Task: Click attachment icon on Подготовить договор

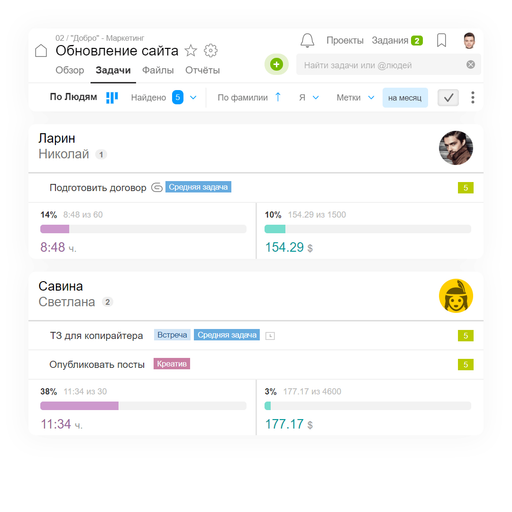Action: [157, 188]
